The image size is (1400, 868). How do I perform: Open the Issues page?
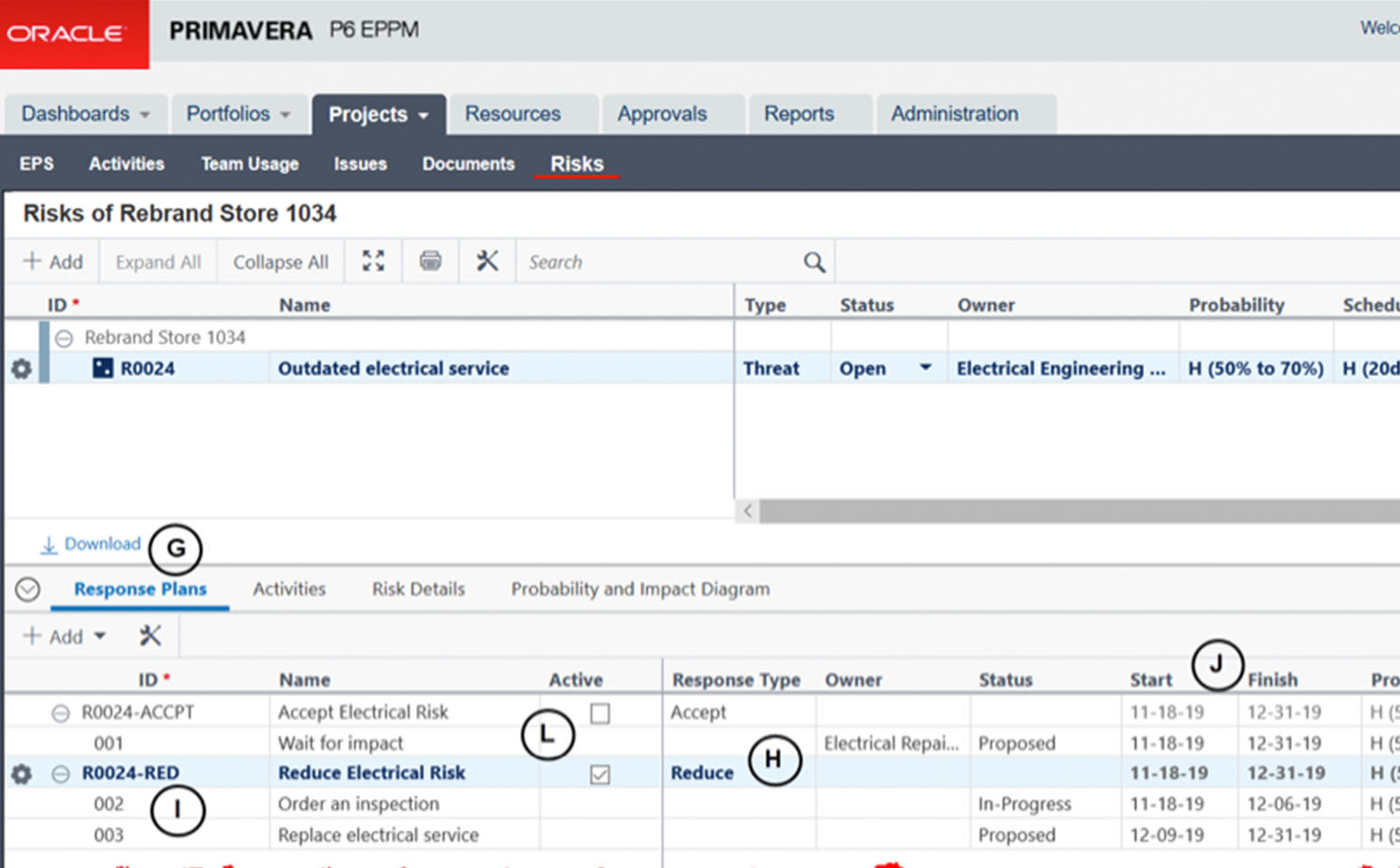point(360,164)
